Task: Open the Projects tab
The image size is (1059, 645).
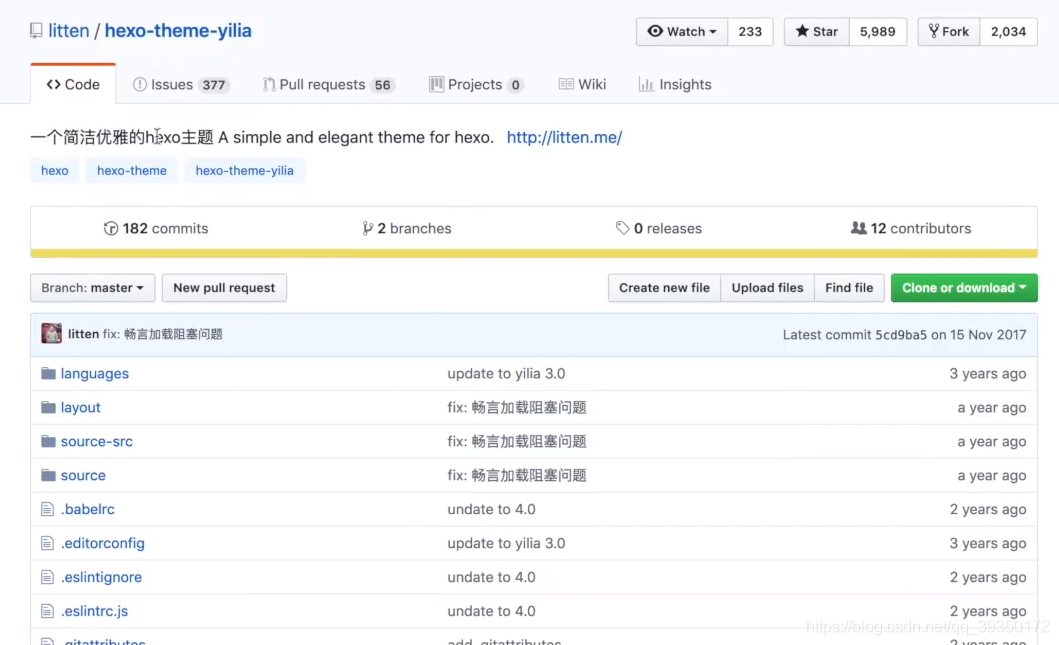Action: (476, 84)
